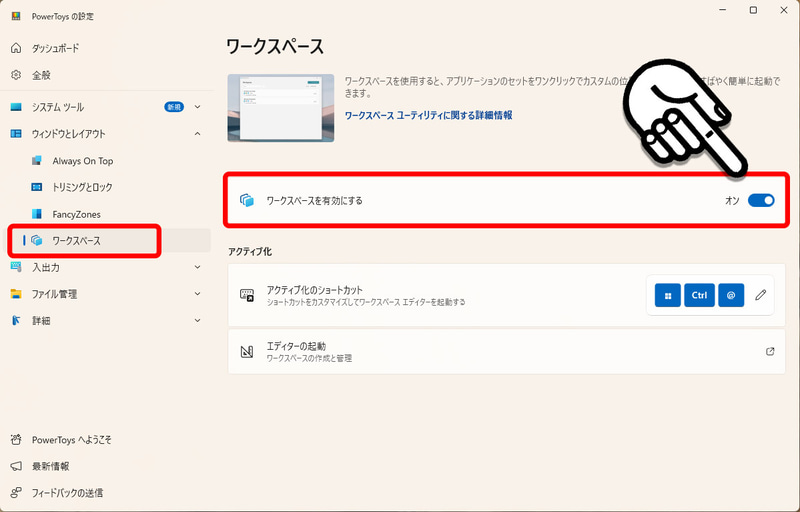Click the システム ツール icon
The height and width of the screenshot is (512, 800).
(16, 107)
